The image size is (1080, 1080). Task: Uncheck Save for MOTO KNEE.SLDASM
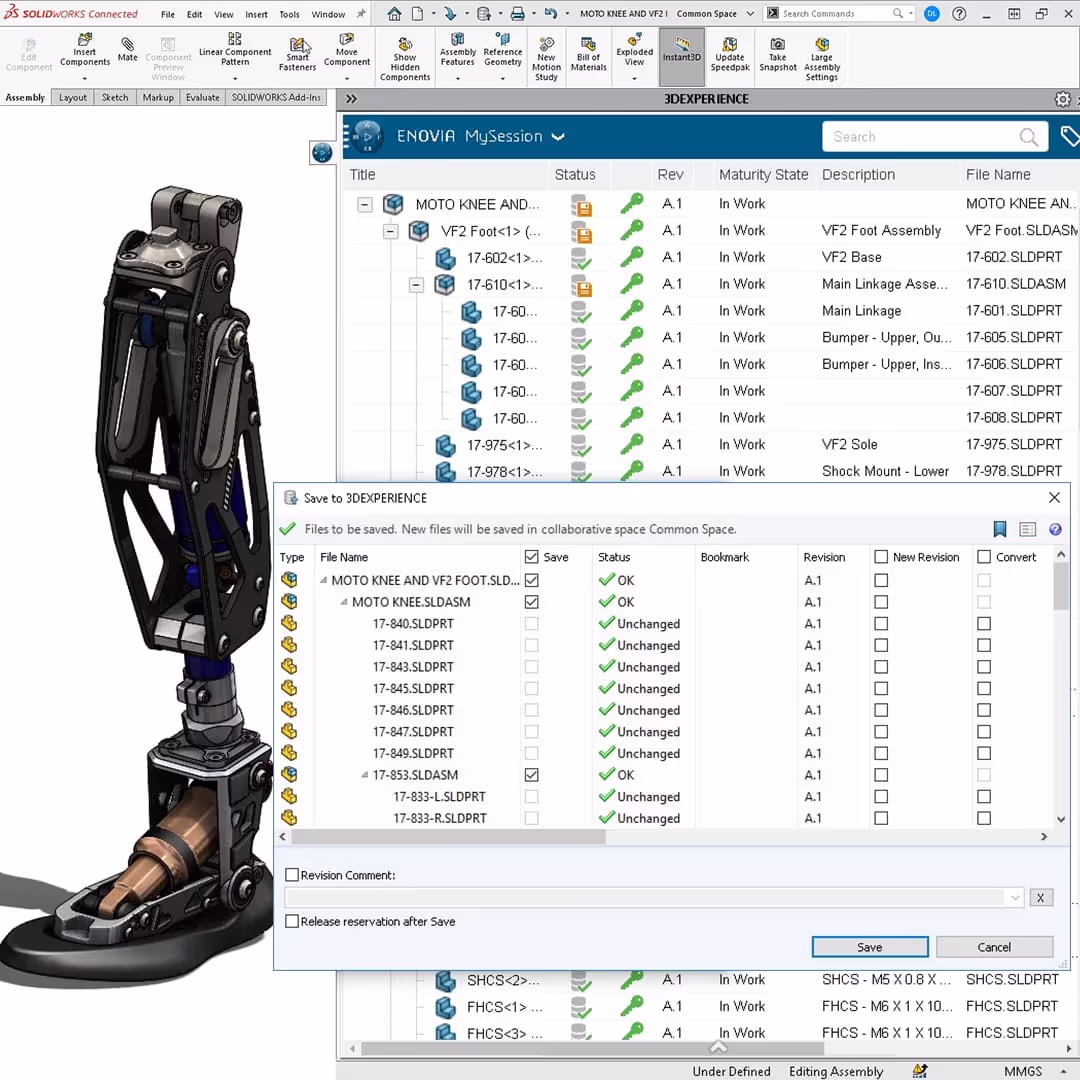click(x=531, y=602)
